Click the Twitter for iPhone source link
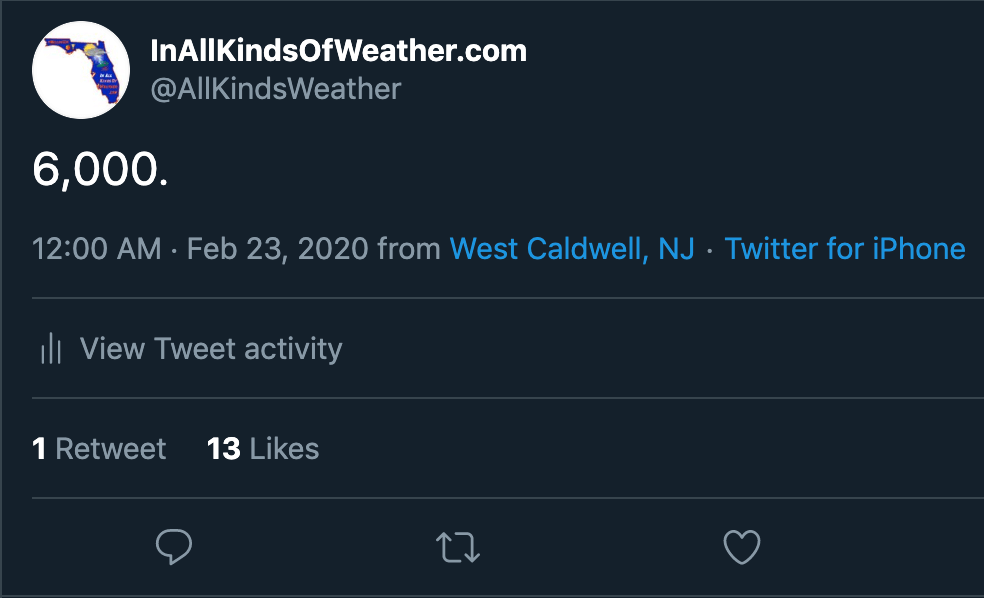The height and width of the screenshot is (598, 984). pyautogui.click(x=845, y=248)
